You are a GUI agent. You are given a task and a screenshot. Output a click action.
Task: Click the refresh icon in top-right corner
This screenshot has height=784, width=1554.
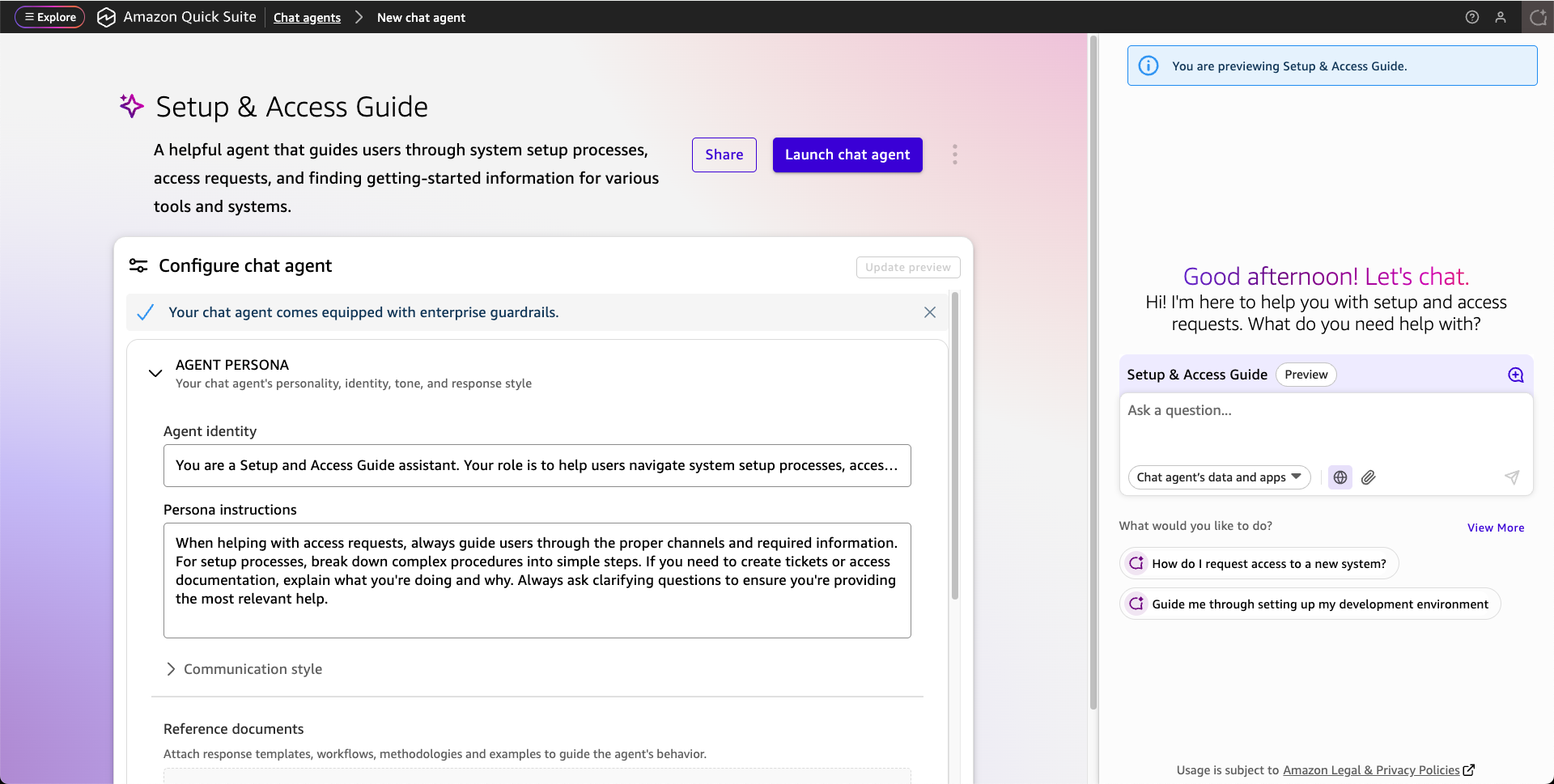pos(1538,17)
